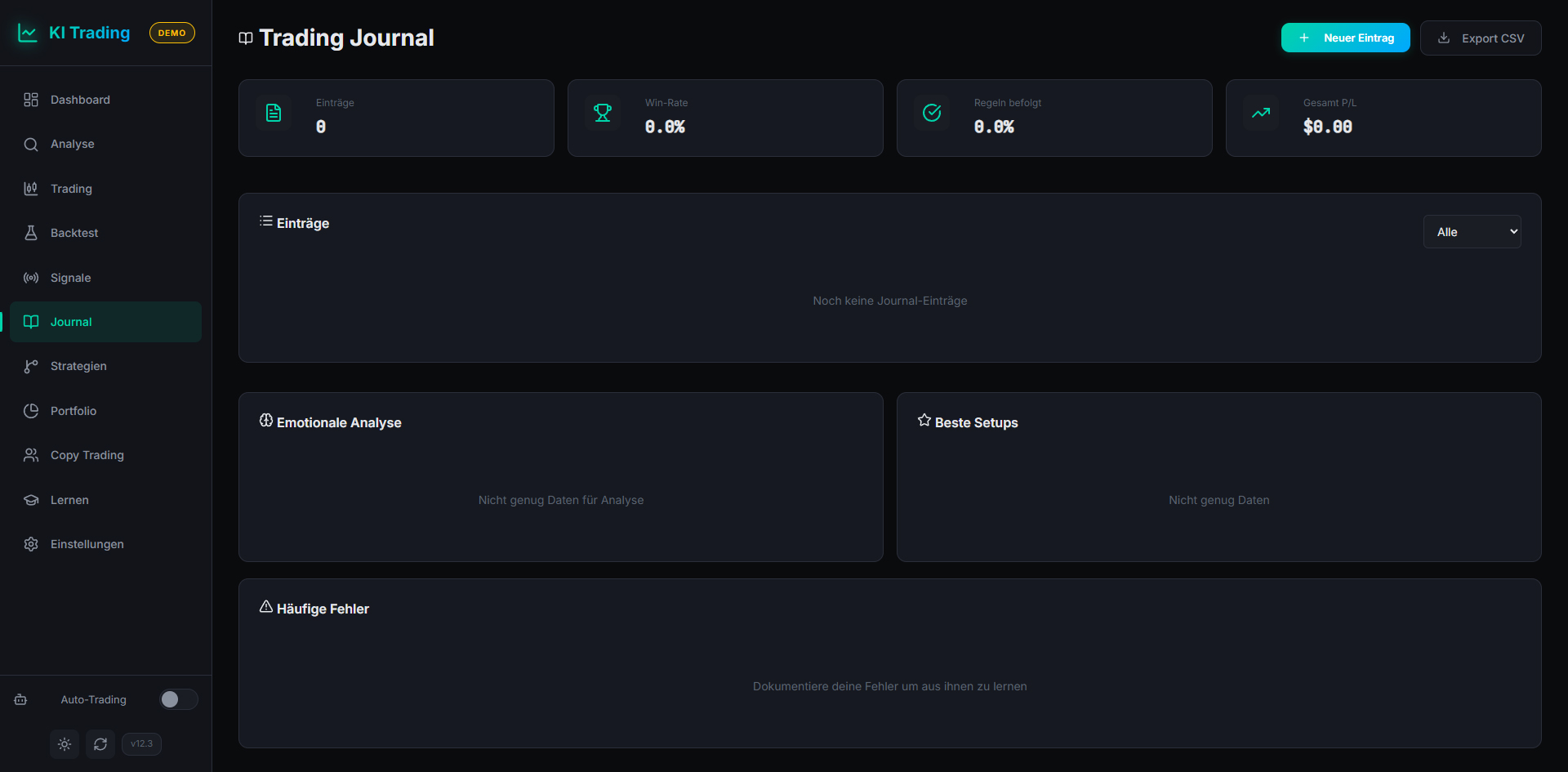The width and height of the screenshot is (1568, 772).
Task: Click the trophy icon on Win-Rate card
Action: coord(603,113)
